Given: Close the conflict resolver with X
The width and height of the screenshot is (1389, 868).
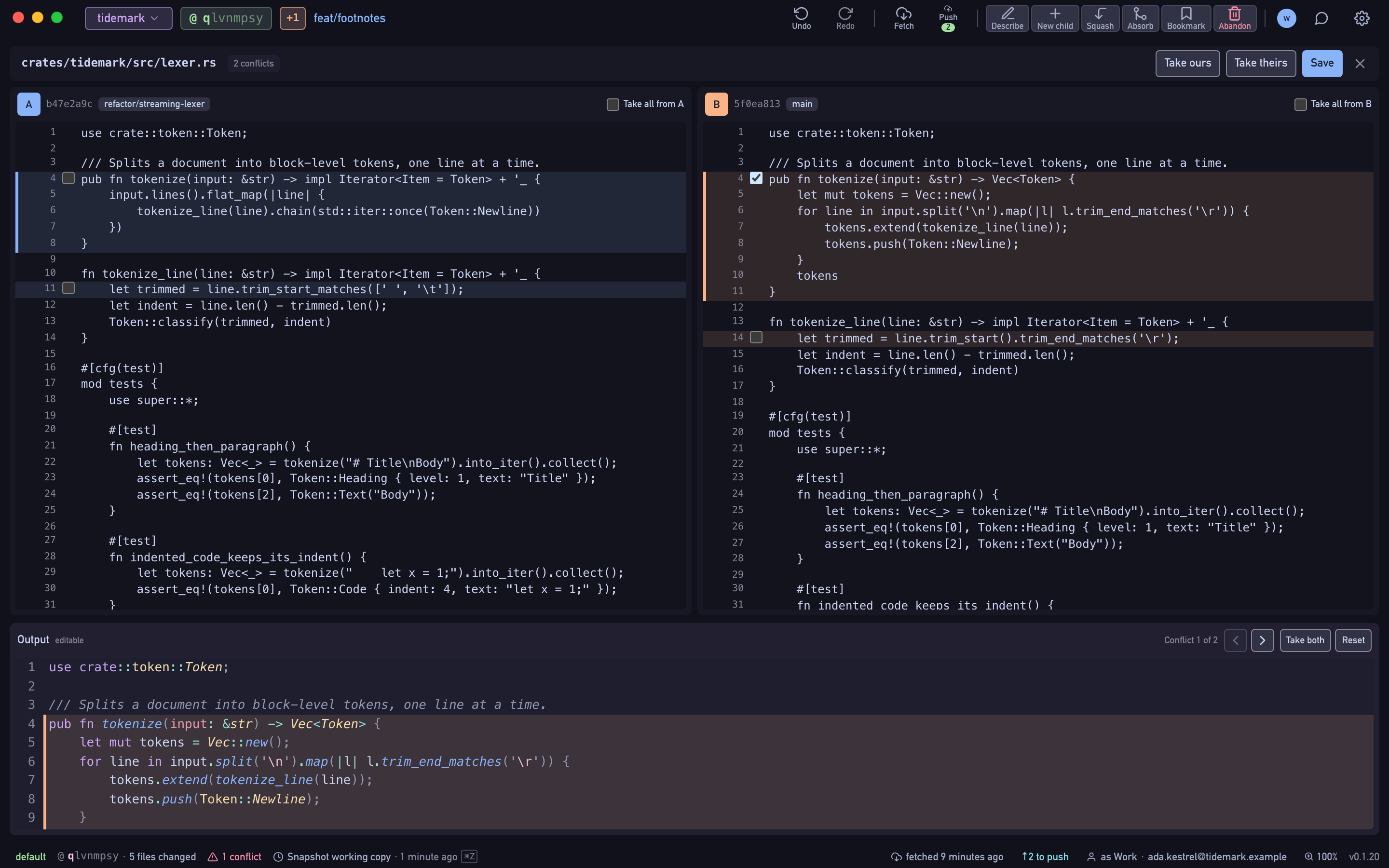Looking at the screenshot, I should pos(1360,64).
